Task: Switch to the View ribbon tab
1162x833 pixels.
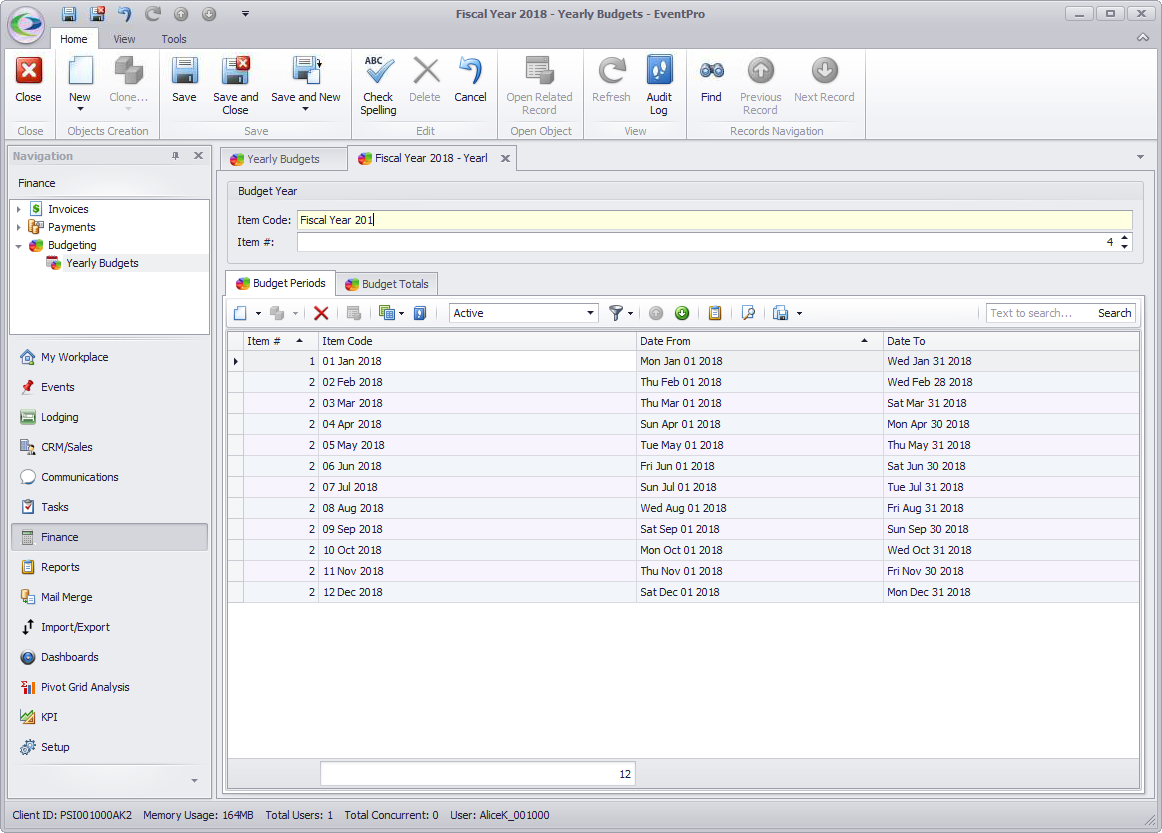Action: pos(124,39)
